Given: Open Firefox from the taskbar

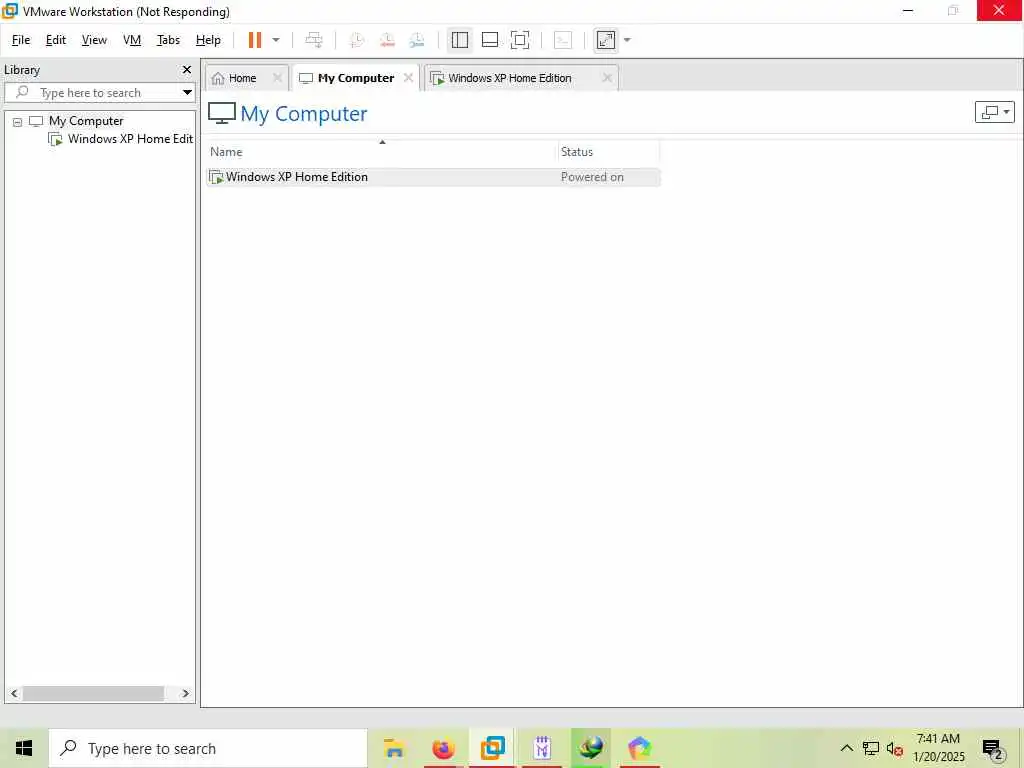Looking at the screenshot, I should click(x=443, y=748).
